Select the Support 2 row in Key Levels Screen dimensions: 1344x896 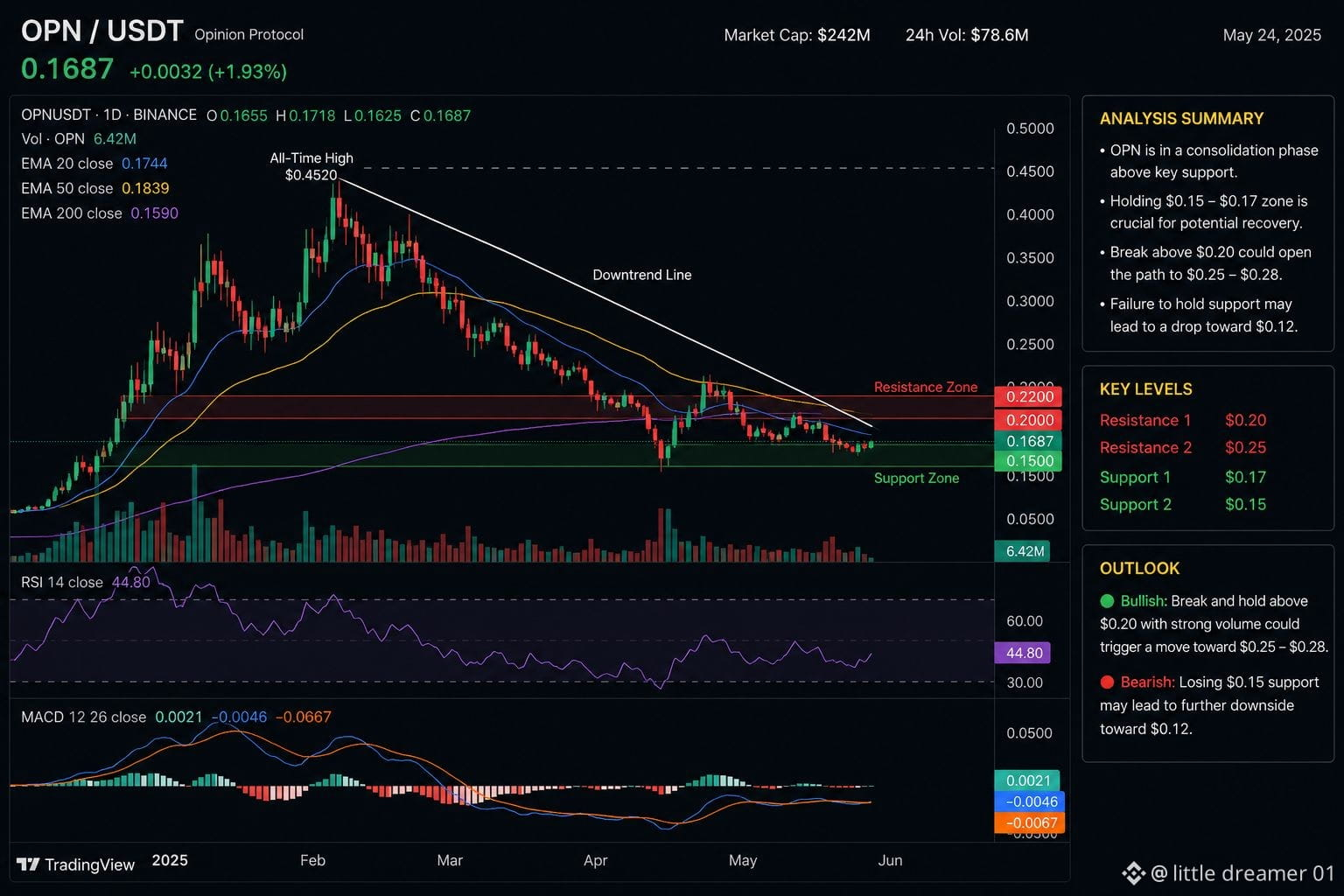1183,505
